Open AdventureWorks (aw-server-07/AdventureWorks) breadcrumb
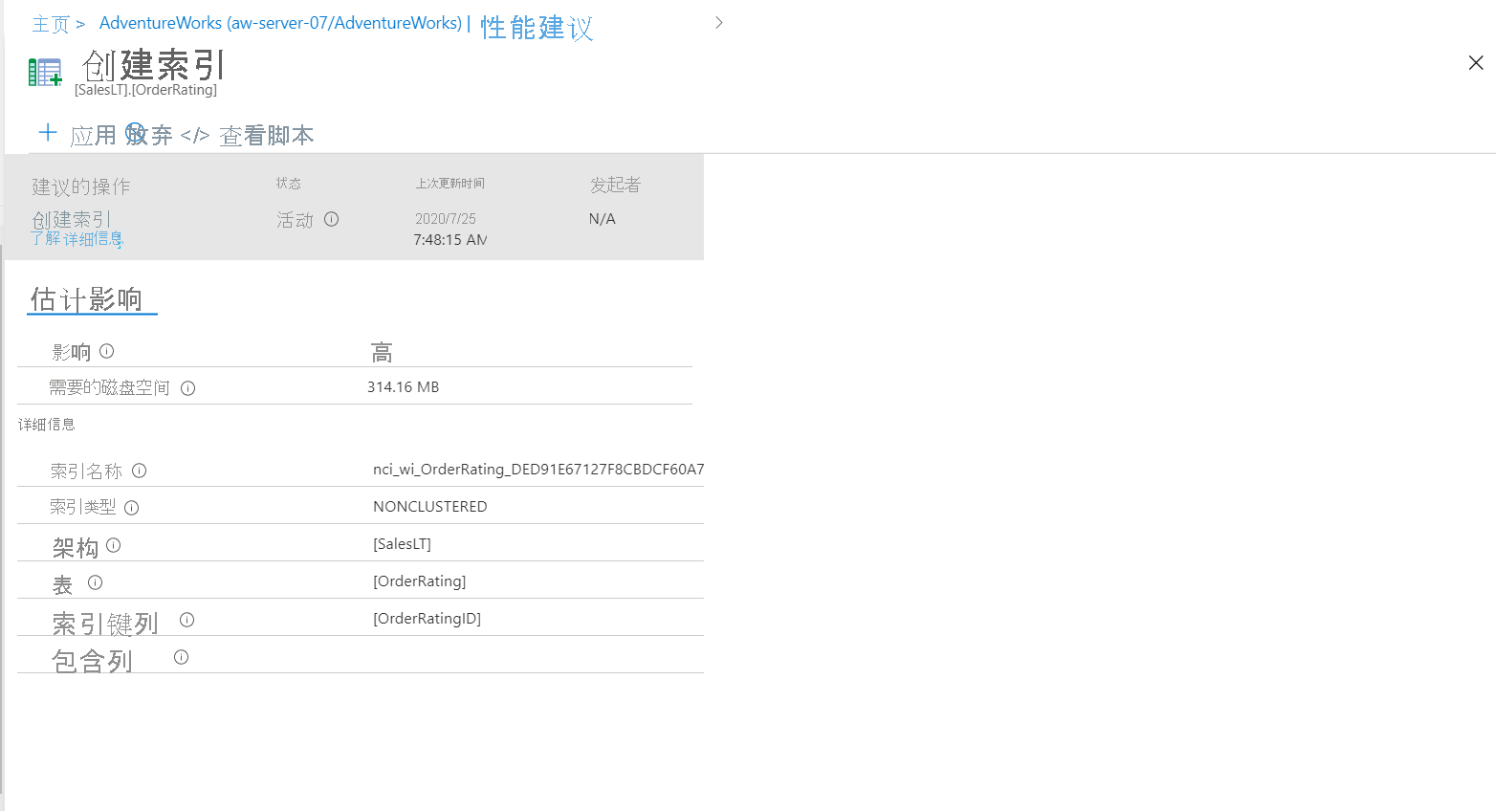 pos(280,23)
